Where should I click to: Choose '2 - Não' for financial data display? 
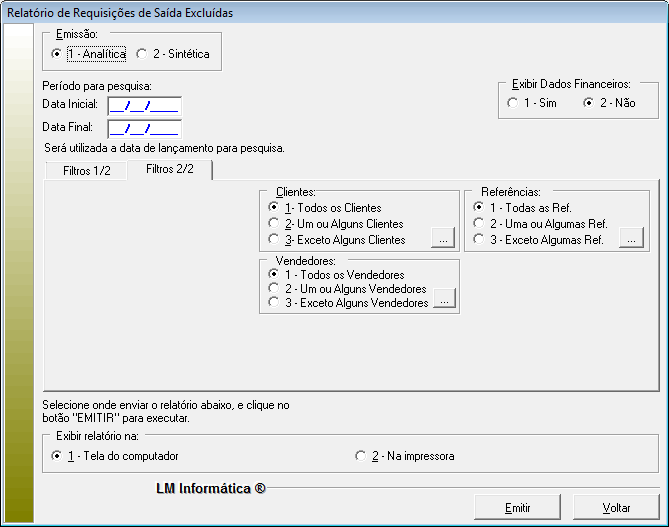pyautogui.click(x=589, y=103)
